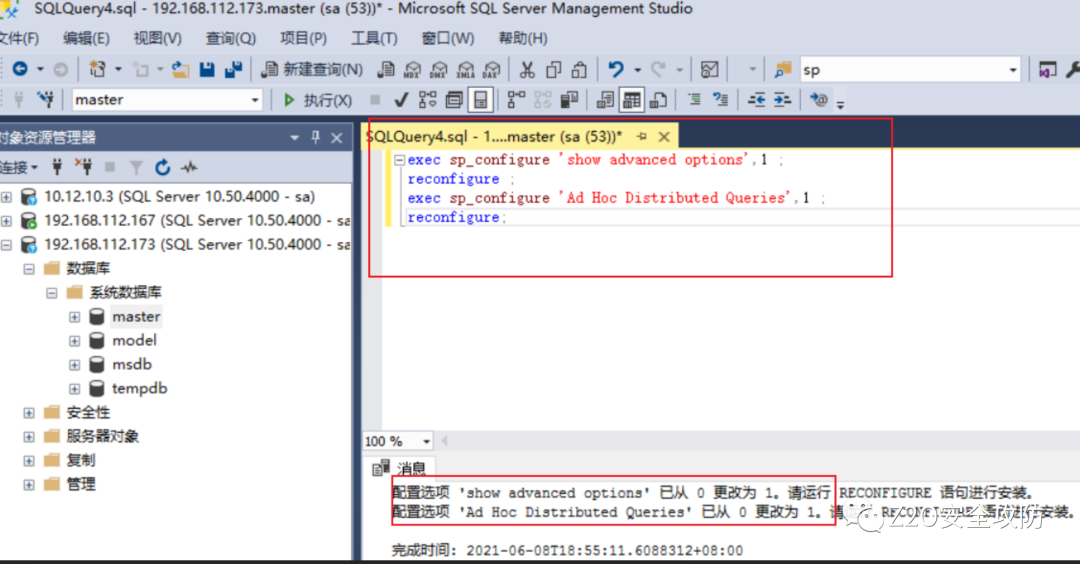
Task: Open a new DAX query
Action: (x=491, y=69)
